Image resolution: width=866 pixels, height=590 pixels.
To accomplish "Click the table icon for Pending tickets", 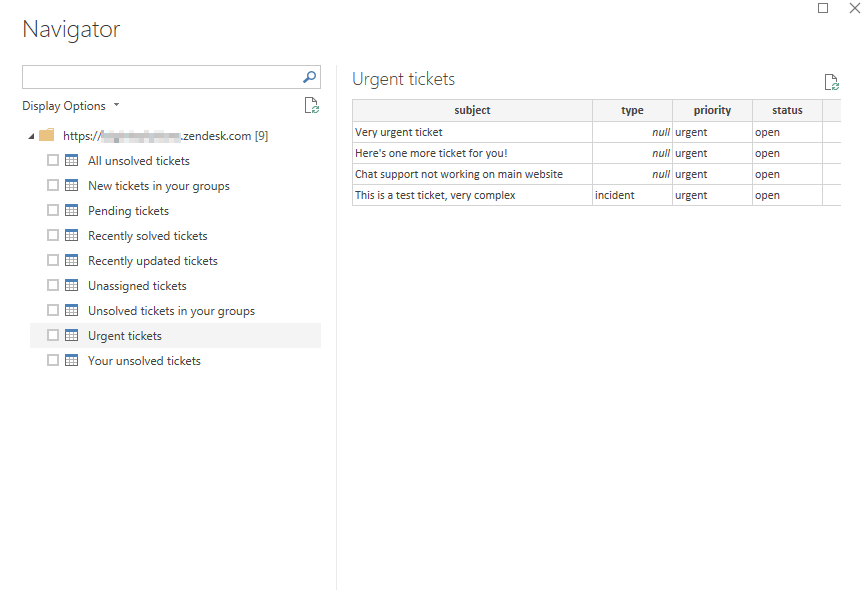I will pyautogui.click(x=72, y=210).
